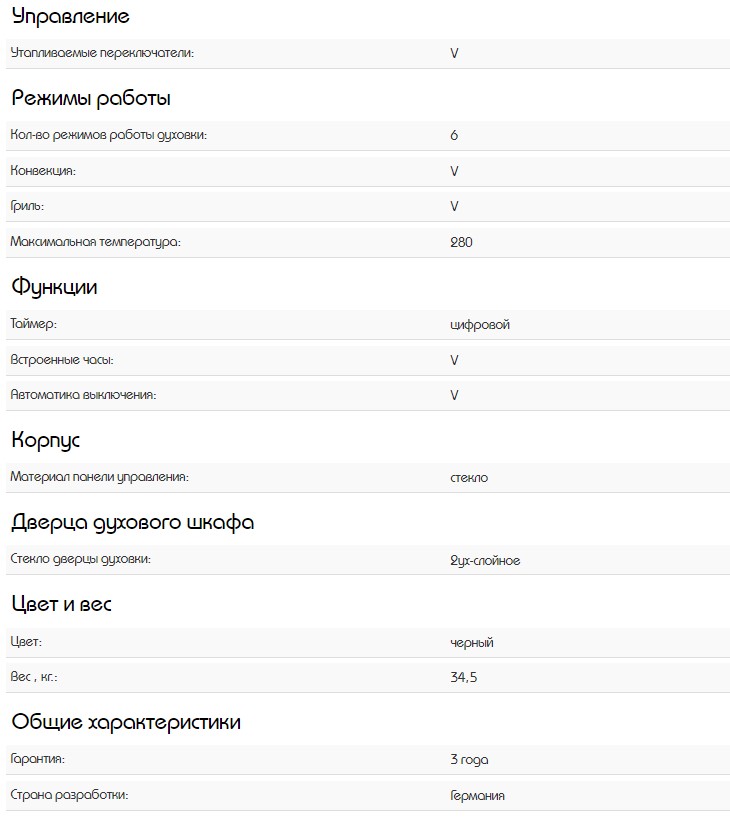Select the maximum temperature value 280
The image size is (730, 817).
click(x=461, y=242)
